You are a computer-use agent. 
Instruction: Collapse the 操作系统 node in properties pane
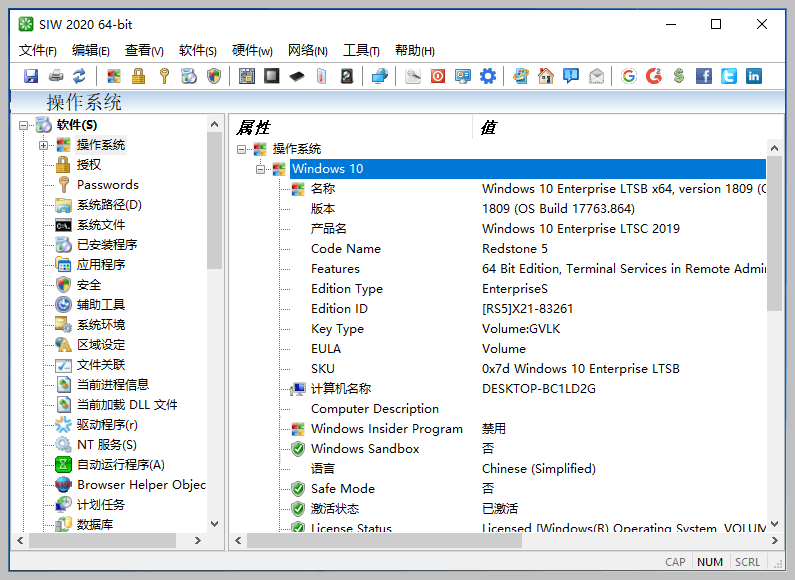241,149
